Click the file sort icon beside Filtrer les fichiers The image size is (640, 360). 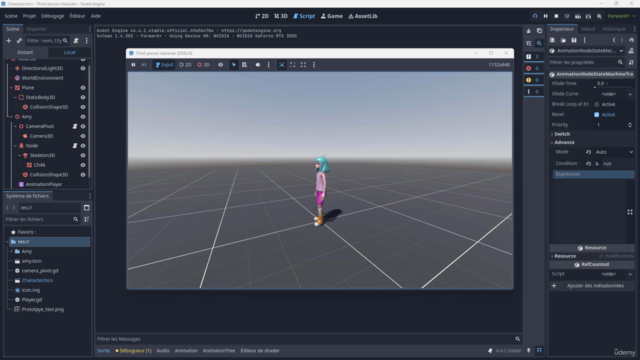[x=87, y=219]
